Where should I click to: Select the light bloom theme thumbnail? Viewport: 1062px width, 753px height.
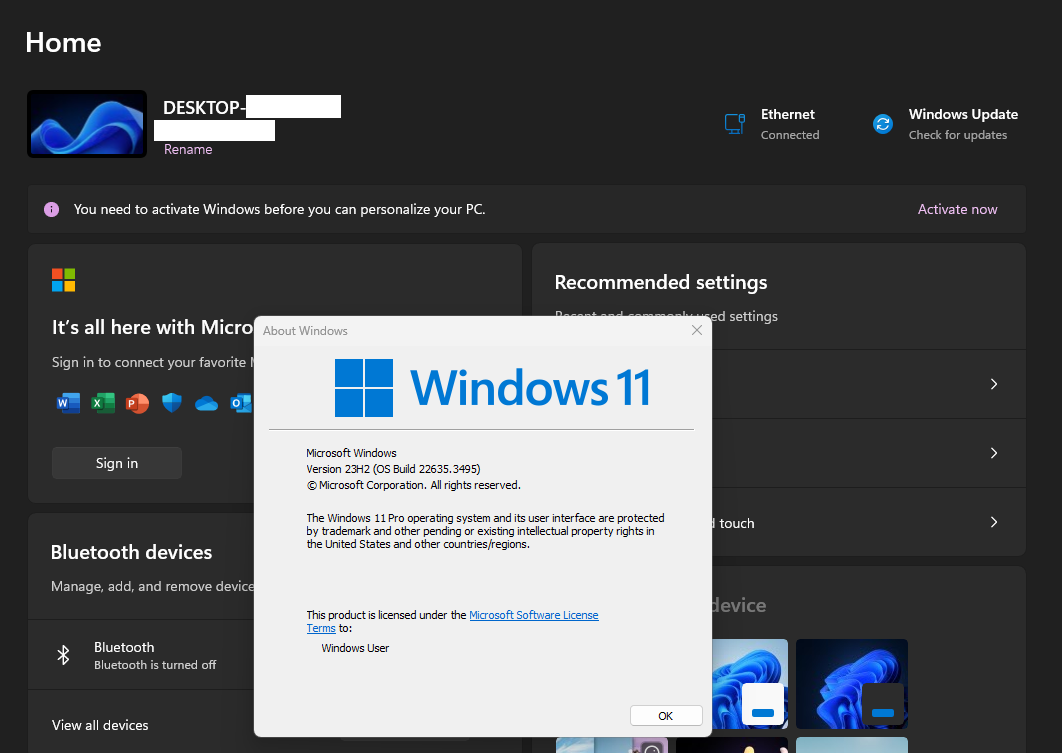(750, 684)
